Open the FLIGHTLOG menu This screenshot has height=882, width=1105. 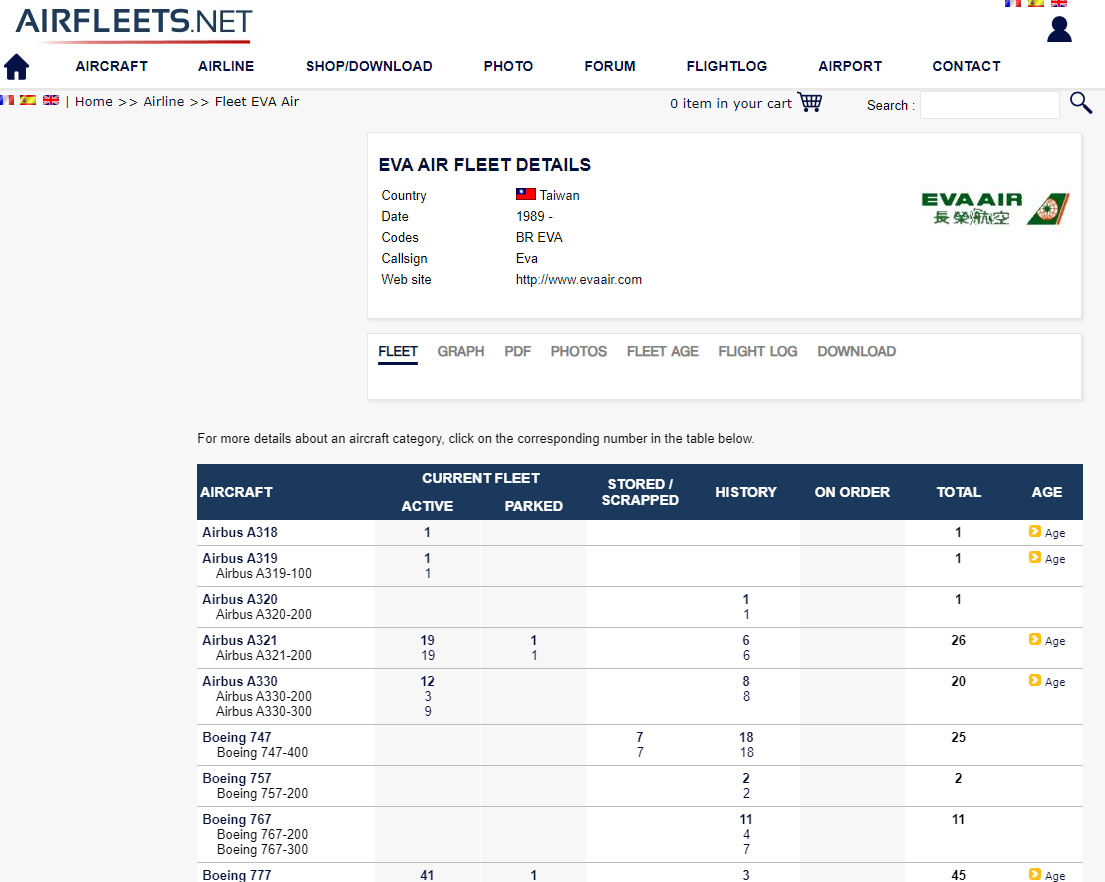[x=727, y=66]
